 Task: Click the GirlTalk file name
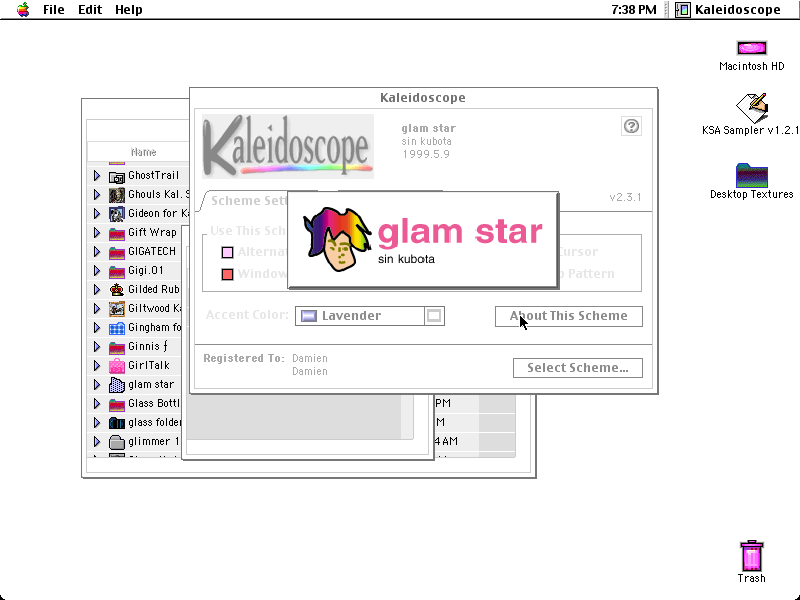click(148, 365)
